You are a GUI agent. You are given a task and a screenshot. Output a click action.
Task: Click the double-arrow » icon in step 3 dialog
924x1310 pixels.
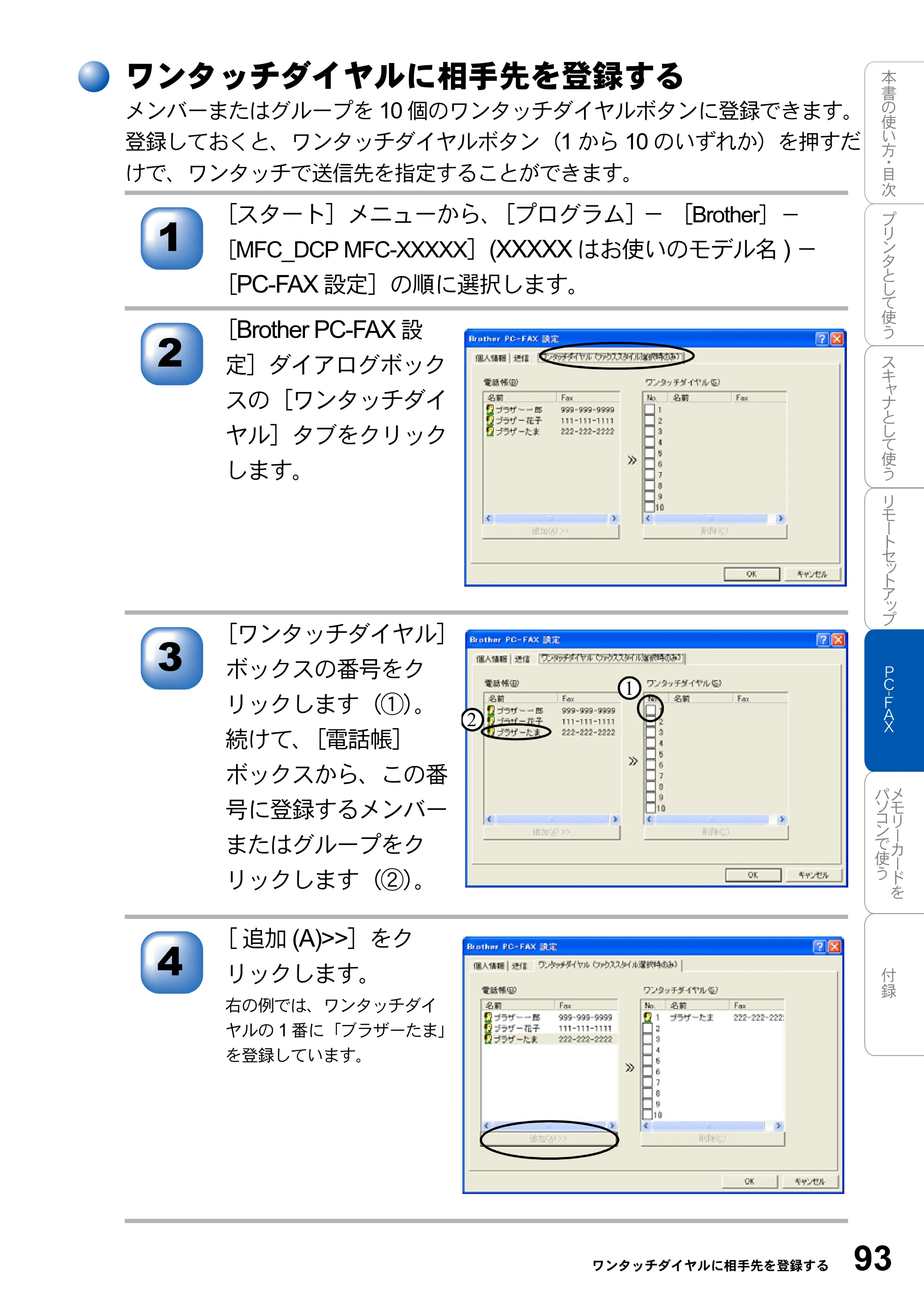click(x=632, y=761)
